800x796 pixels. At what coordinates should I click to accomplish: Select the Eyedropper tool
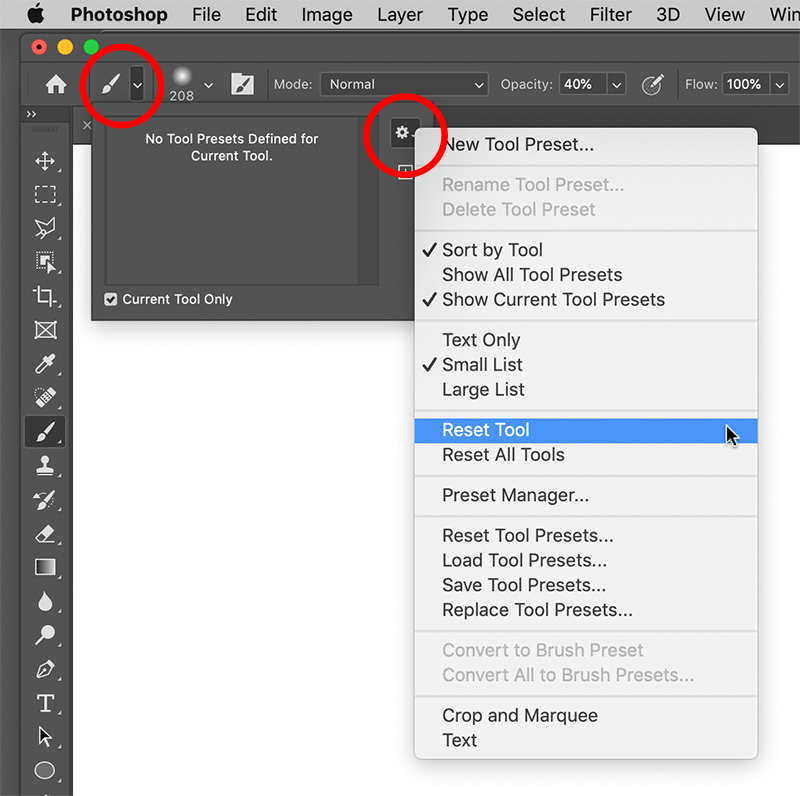coord(45,364)
